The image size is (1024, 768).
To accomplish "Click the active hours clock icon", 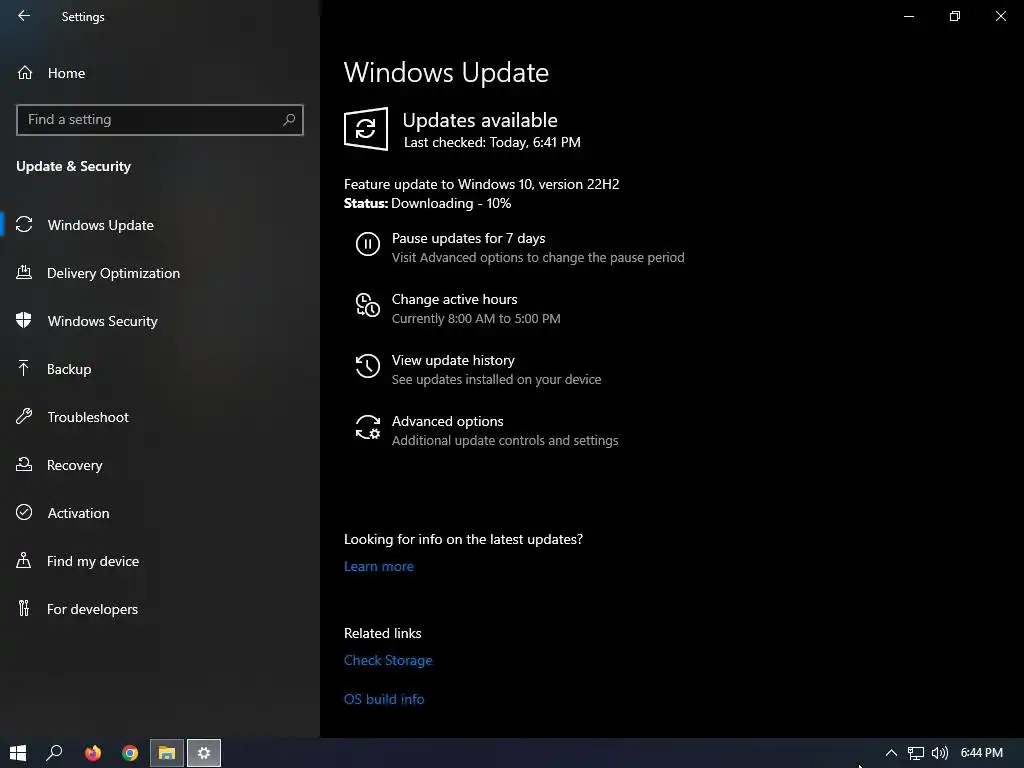I will point(368,305).
